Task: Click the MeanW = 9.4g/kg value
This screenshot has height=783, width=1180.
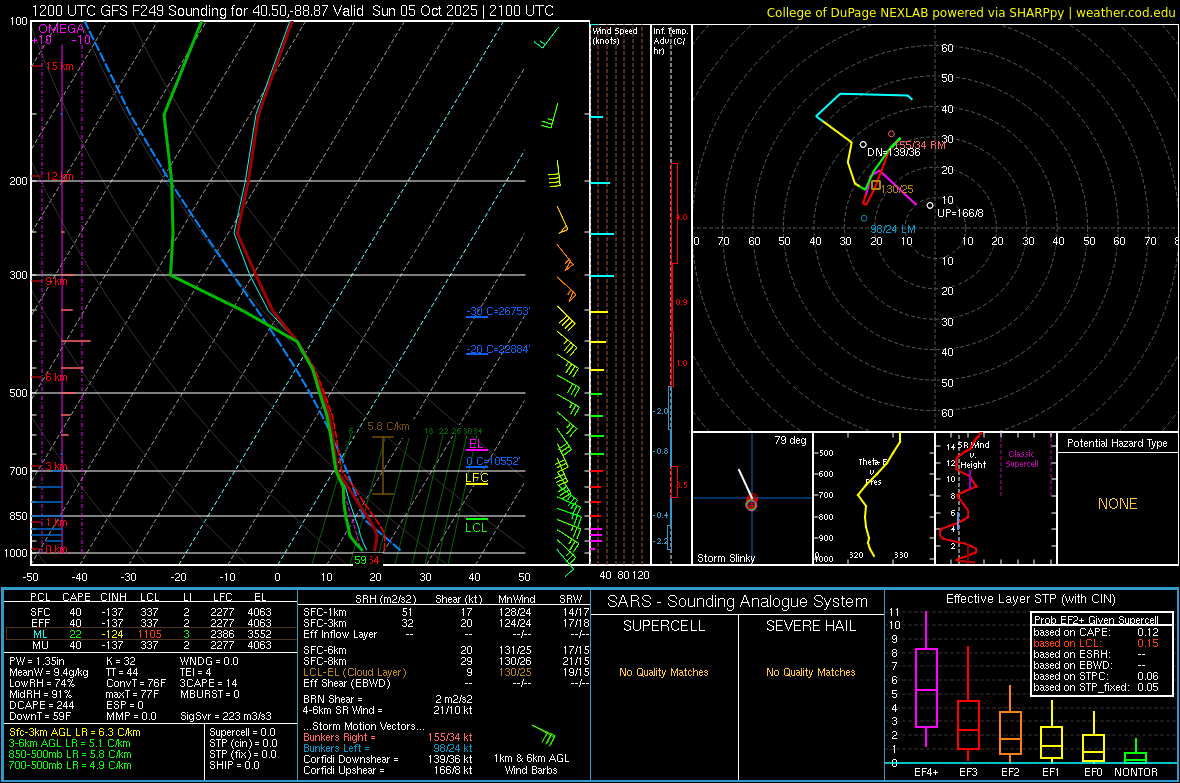Action: (x=49, y=672)
